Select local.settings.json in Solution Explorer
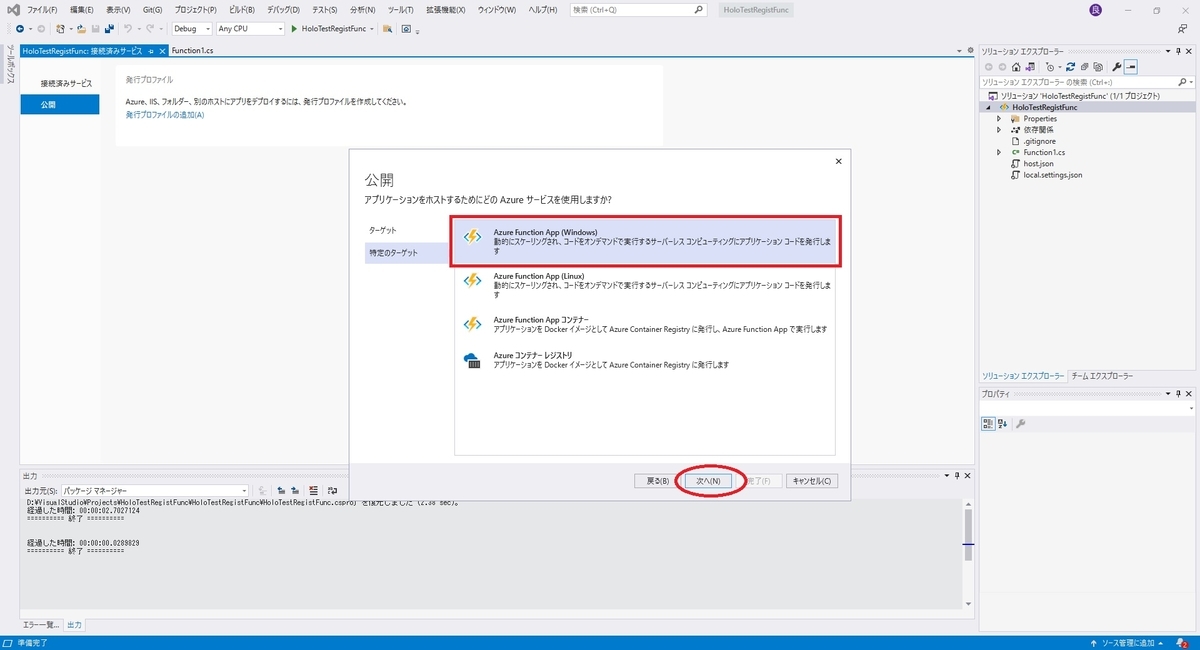Viewport: 1200px width, 650px height. [x=1052, y=174]
